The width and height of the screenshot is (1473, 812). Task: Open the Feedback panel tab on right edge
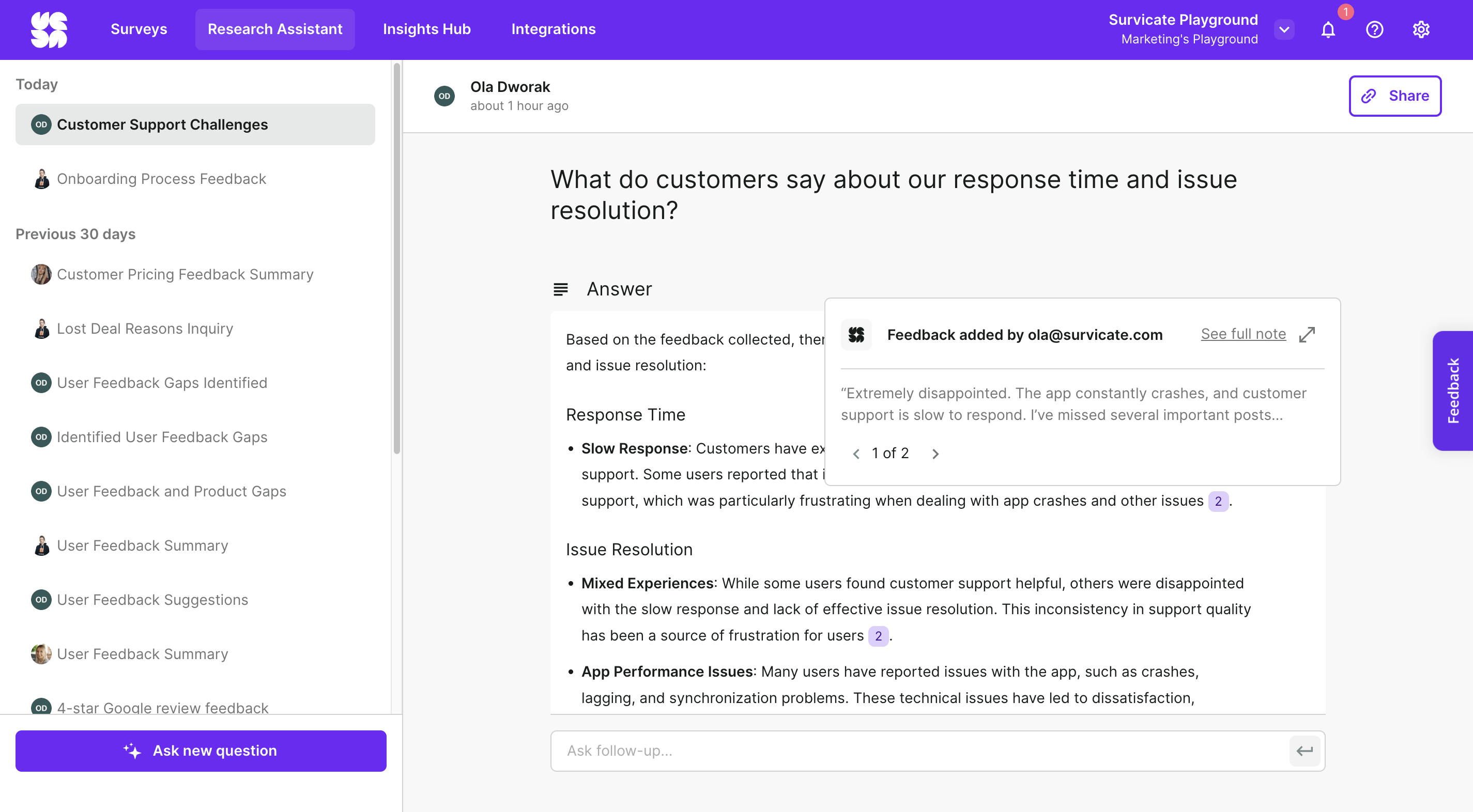[x=1454, y=391]
